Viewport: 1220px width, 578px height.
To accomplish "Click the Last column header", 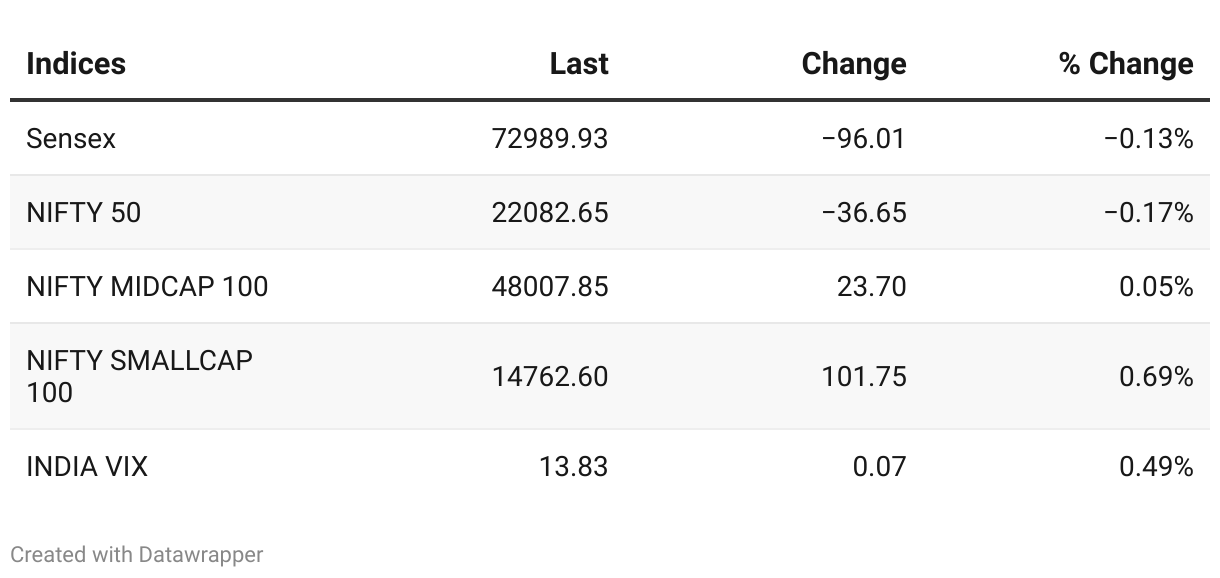I will (x=578, y=64).
